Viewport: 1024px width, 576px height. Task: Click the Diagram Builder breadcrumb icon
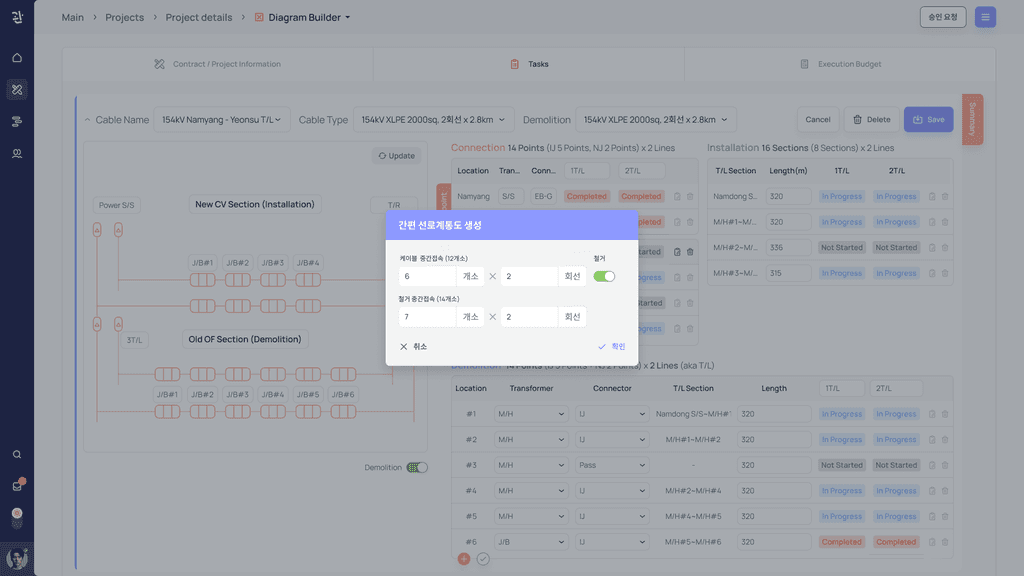click(259, 18)
